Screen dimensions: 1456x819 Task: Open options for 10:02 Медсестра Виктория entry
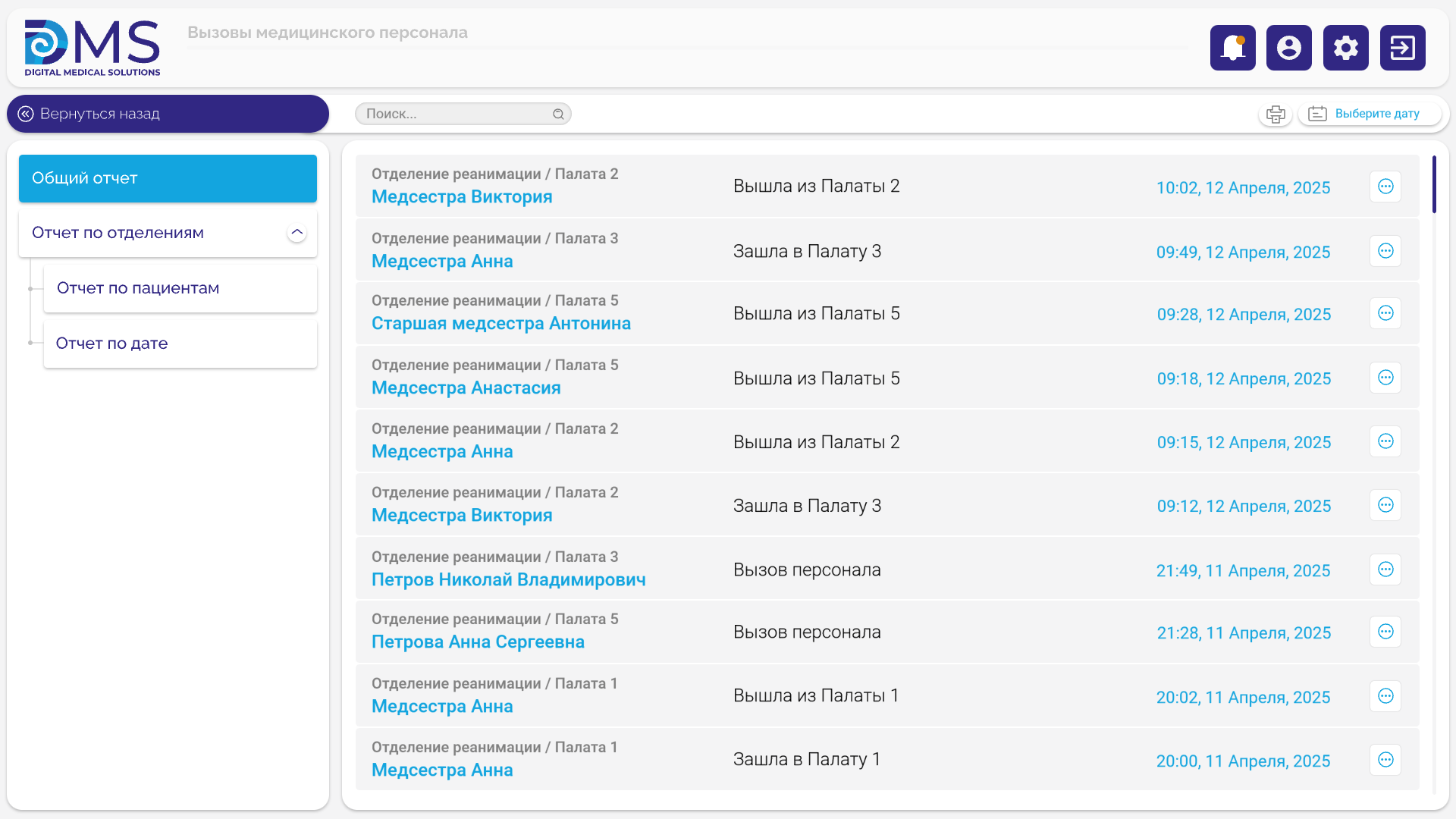1385,187
